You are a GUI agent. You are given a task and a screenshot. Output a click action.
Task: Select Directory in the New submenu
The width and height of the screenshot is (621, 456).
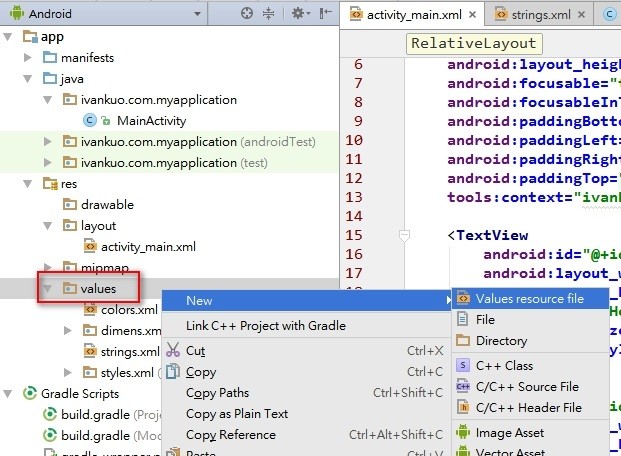point(501,341)
